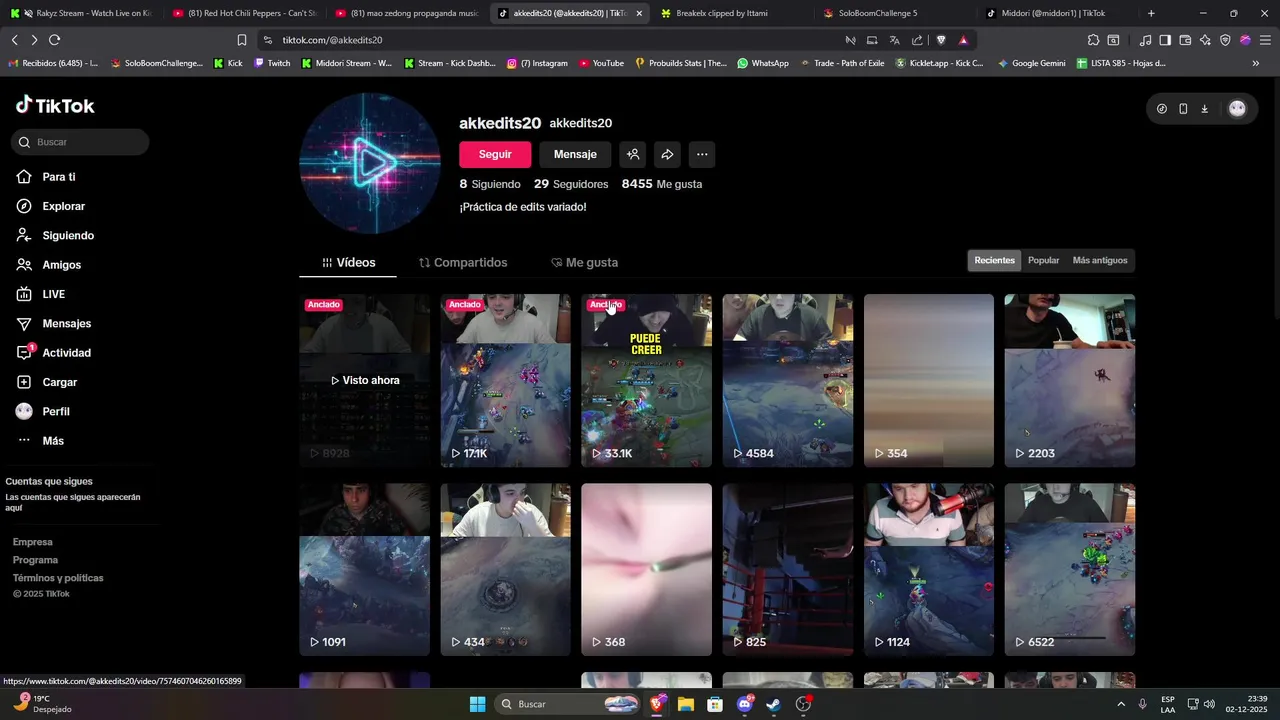Viewport: 1280px width, 720px height.
Task: Click the TikTok logo
Action: point(55,106)
